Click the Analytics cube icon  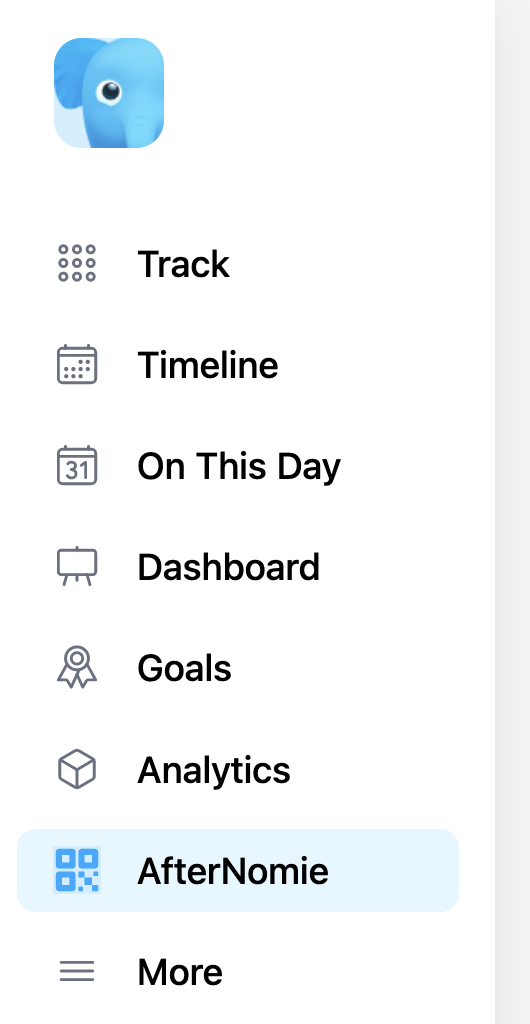pos(77,769)
